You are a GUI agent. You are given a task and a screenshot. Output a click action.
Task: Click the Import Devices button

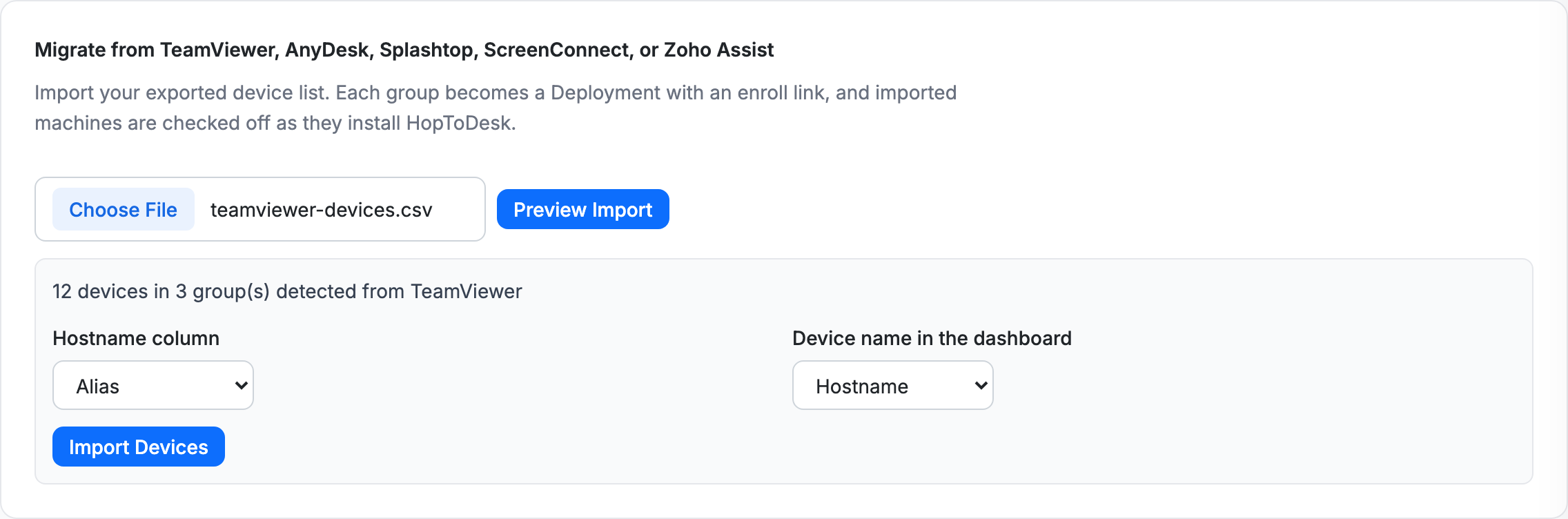[139, 447]
